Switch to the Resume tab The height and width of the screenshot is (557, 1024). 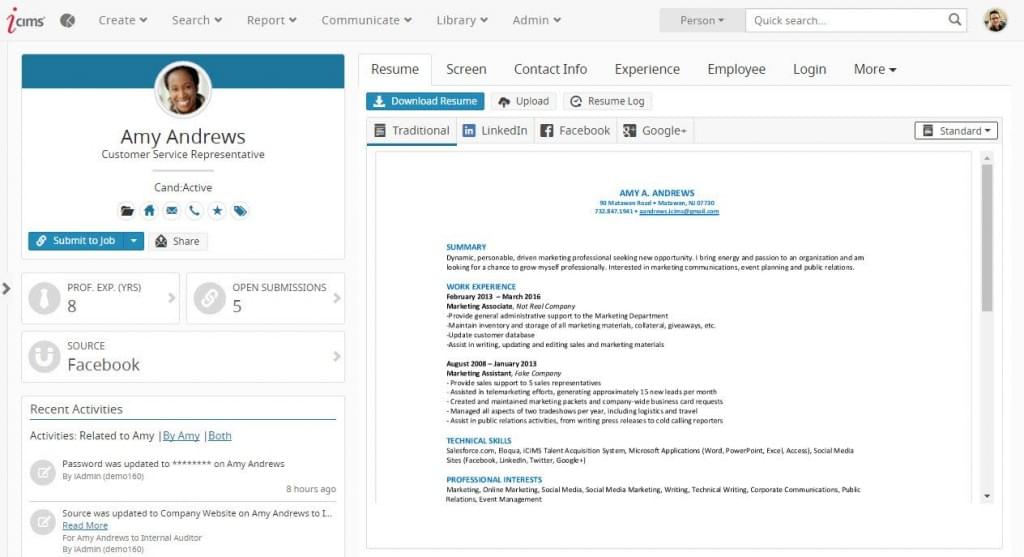(394, 69)
